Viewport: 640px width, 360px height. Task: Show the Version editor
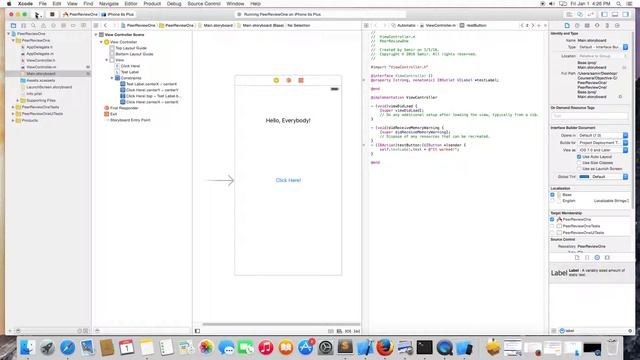[x=590, y=14]
